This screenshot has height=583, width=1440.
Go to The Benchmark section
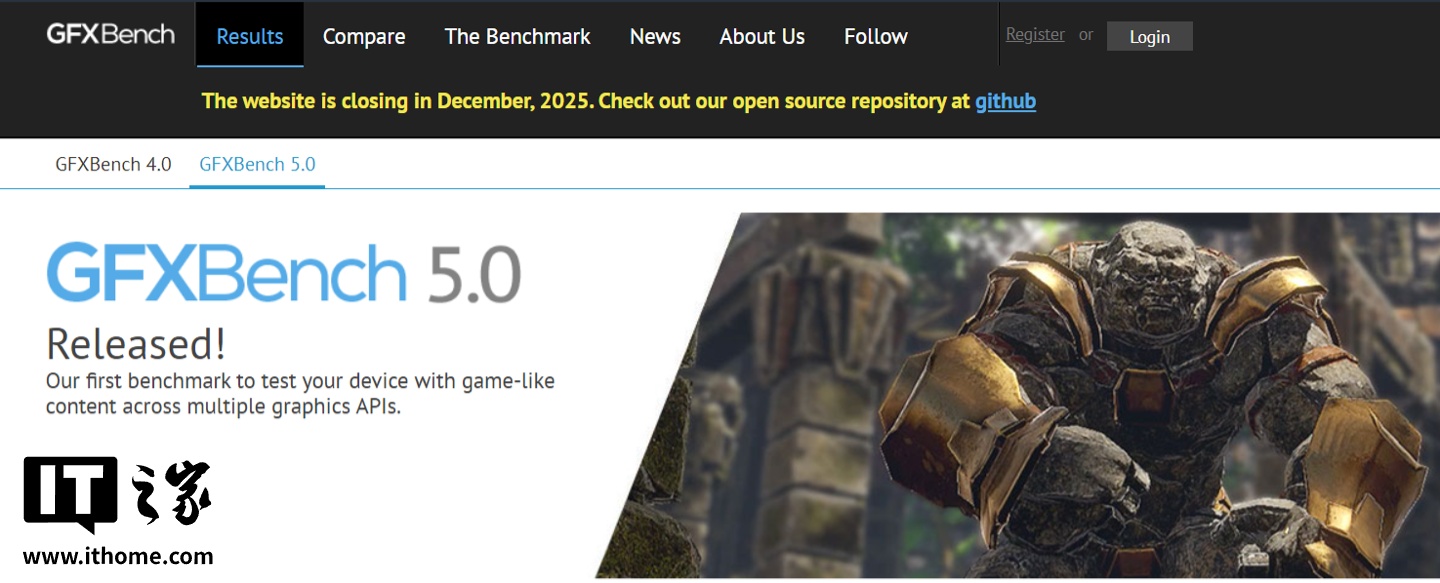click(517, 36)
